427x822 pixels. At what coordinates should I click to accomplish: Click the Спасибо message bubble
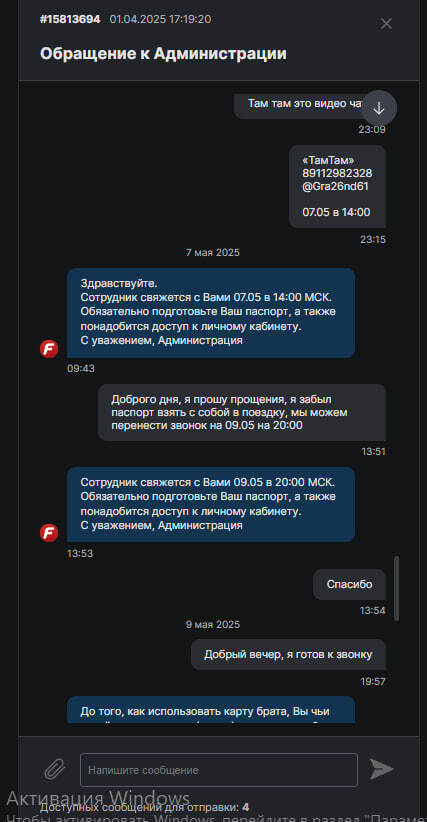[x=349, y=585]
